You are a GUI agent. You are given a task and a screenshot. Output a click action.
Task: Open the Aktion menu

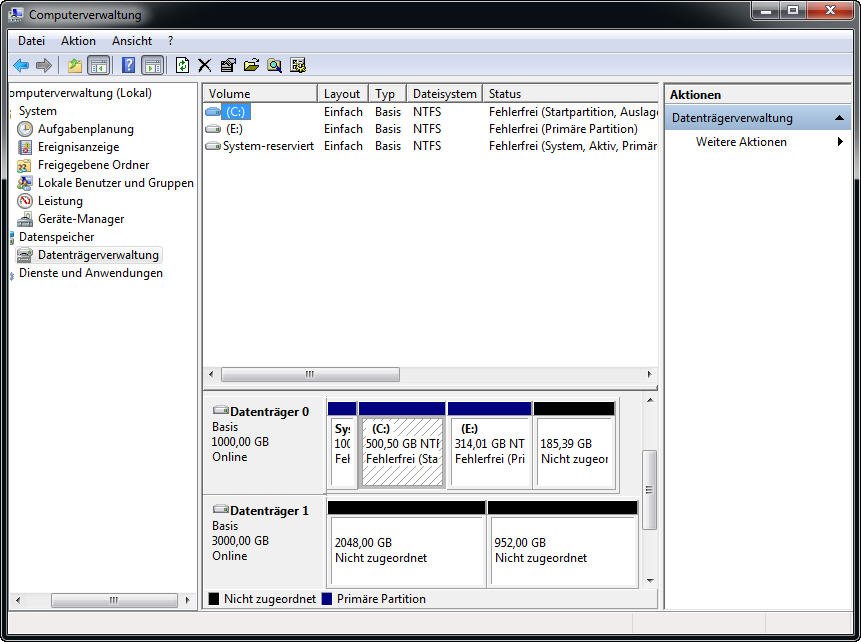pyautogui.click(x=78, y=41)
